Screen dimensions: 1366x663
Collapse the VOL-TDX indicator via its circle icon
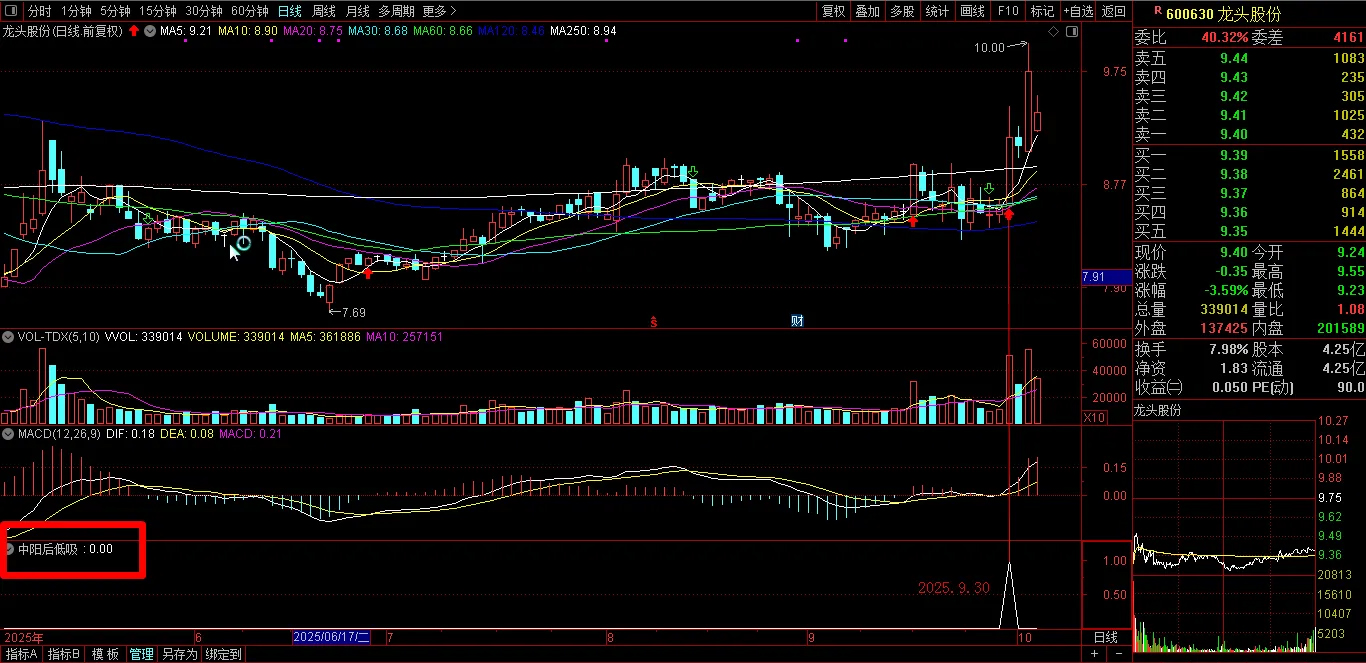pyautogui.click(x=8, y=337)
